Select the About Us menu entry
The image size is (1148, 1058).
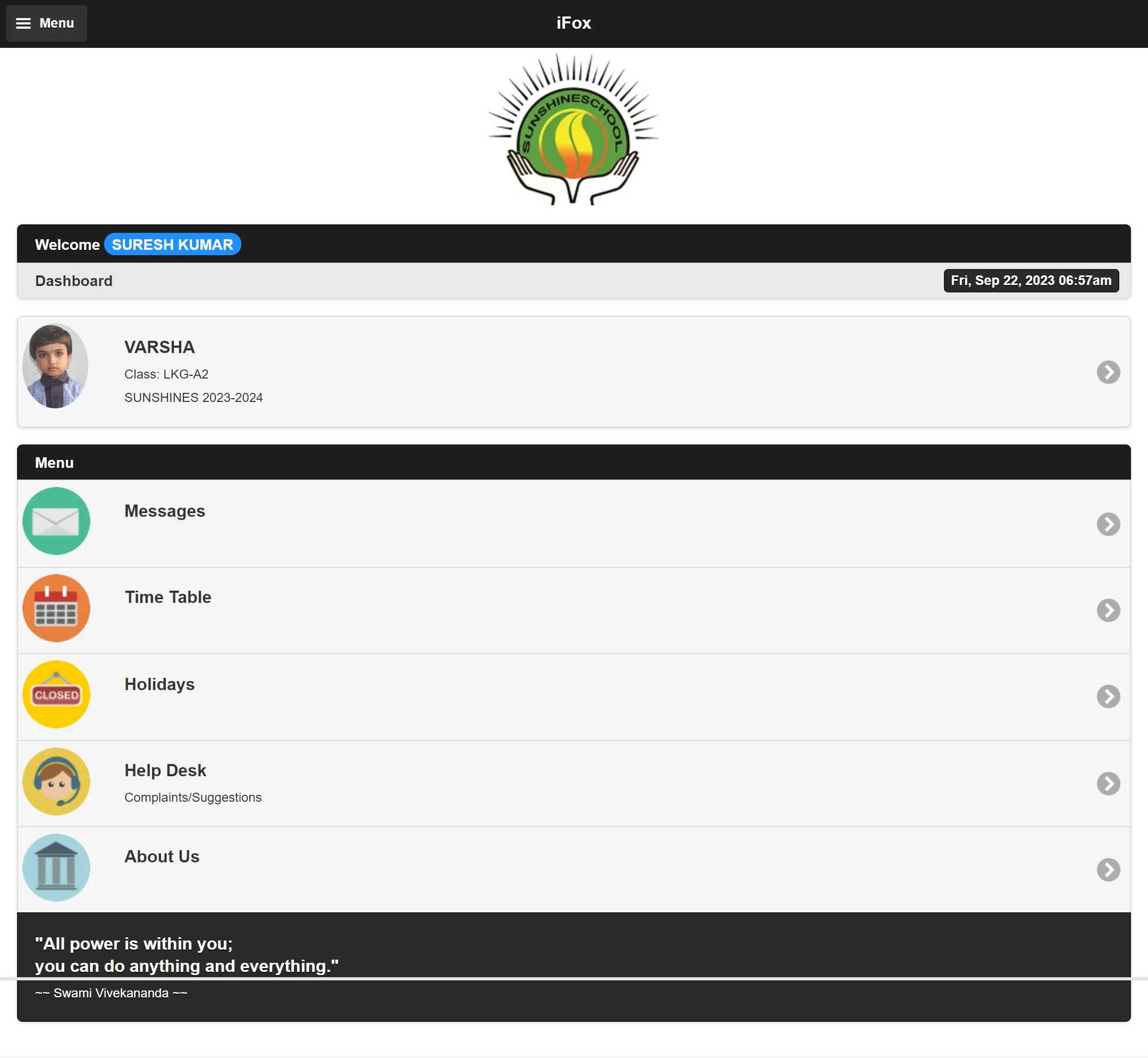coord(574,870)
